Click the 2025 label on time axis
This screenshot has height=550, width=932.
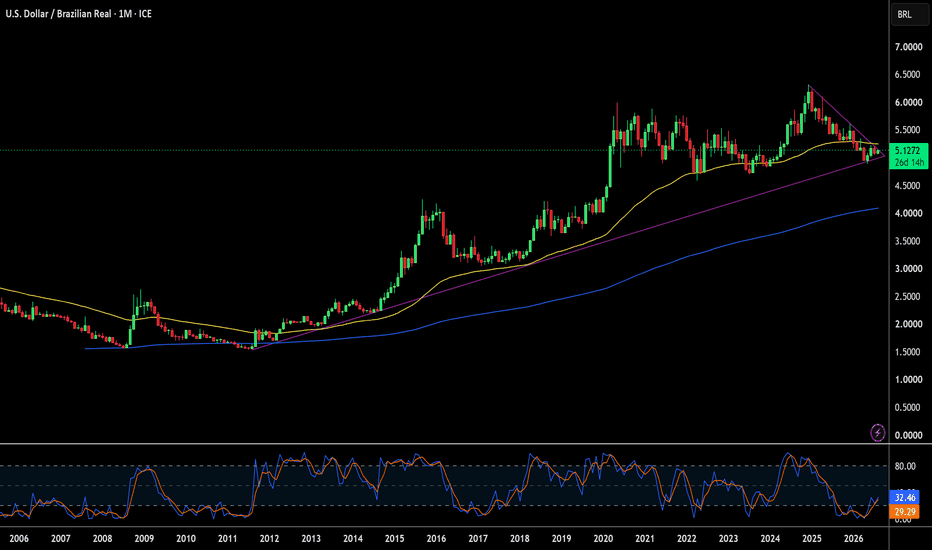812,539
